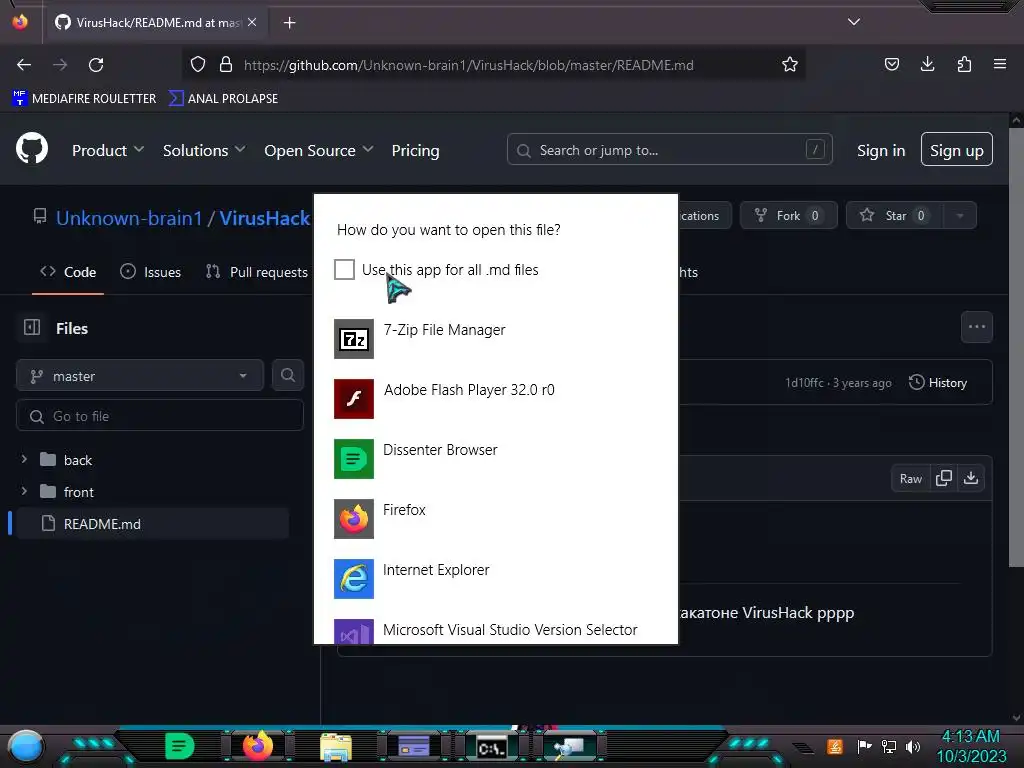The image size is (1024, 768).
Task: Open command prompt taskbar item
Action: 491,747
